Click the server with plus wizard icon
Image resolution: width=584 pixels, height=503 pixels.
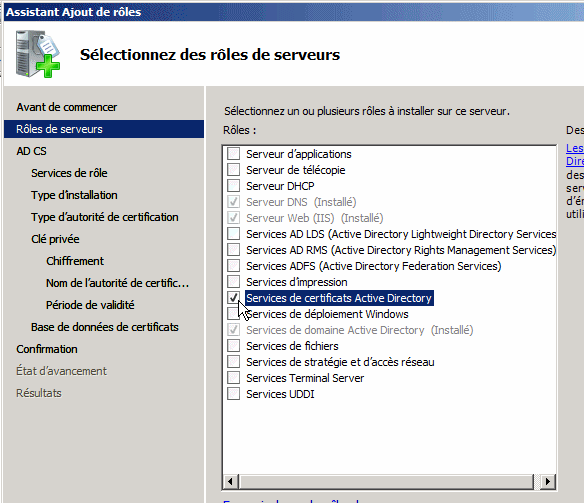coord(38,54)
